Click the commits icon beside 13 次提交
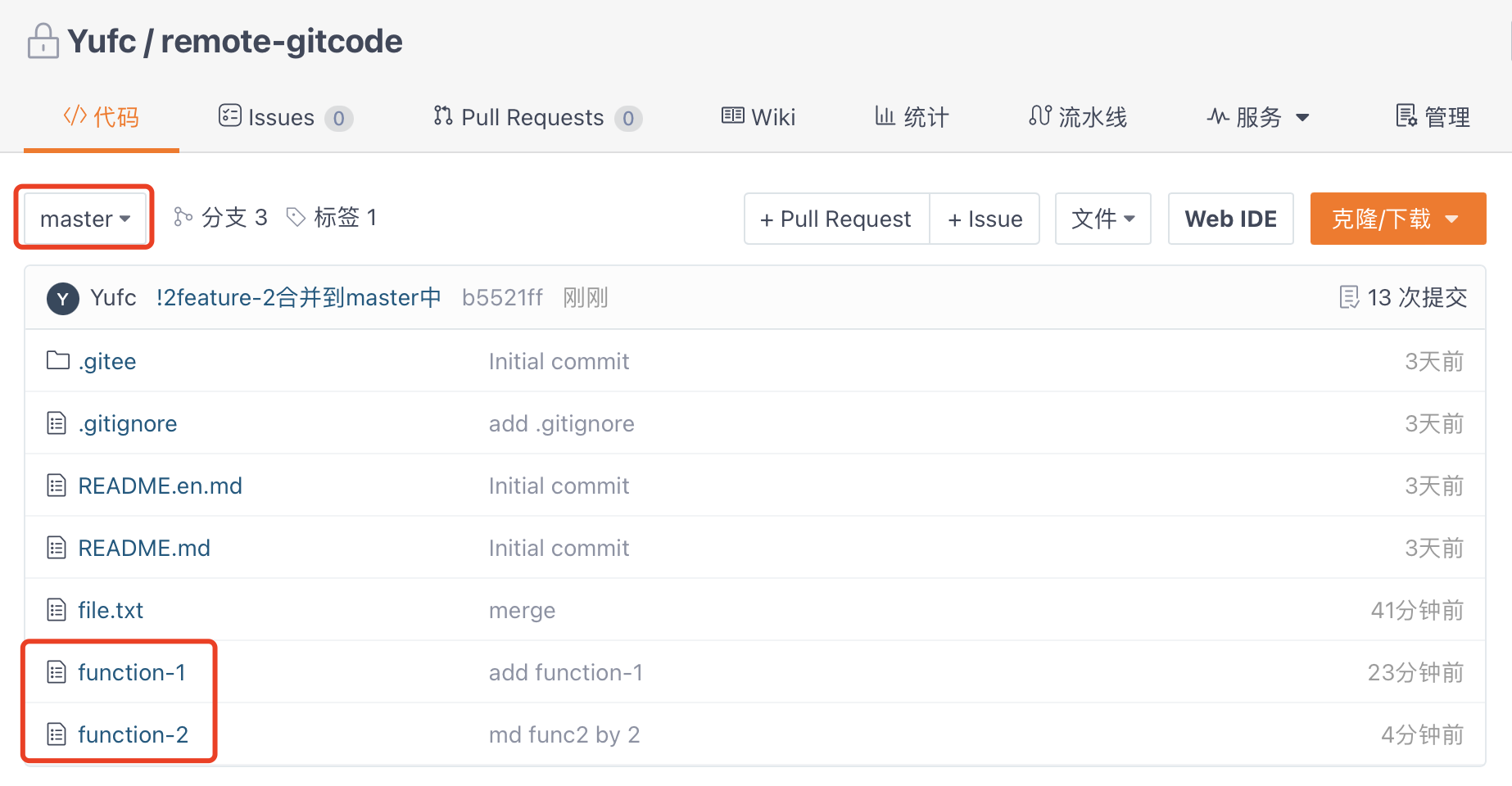The height and width of the screenshot is (786, 1512). pos(1348,297)
